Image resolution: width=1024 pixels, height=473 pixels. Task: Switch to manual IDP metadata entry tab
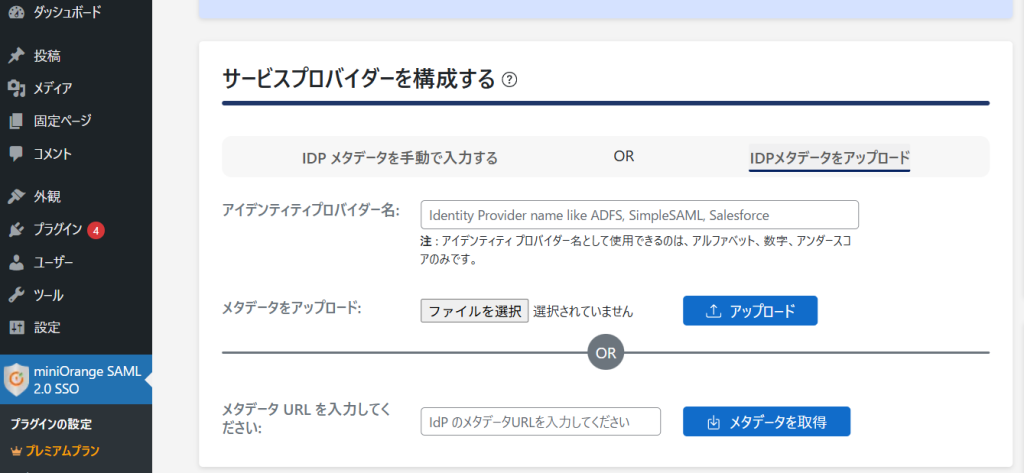click(x=400, y=157)
